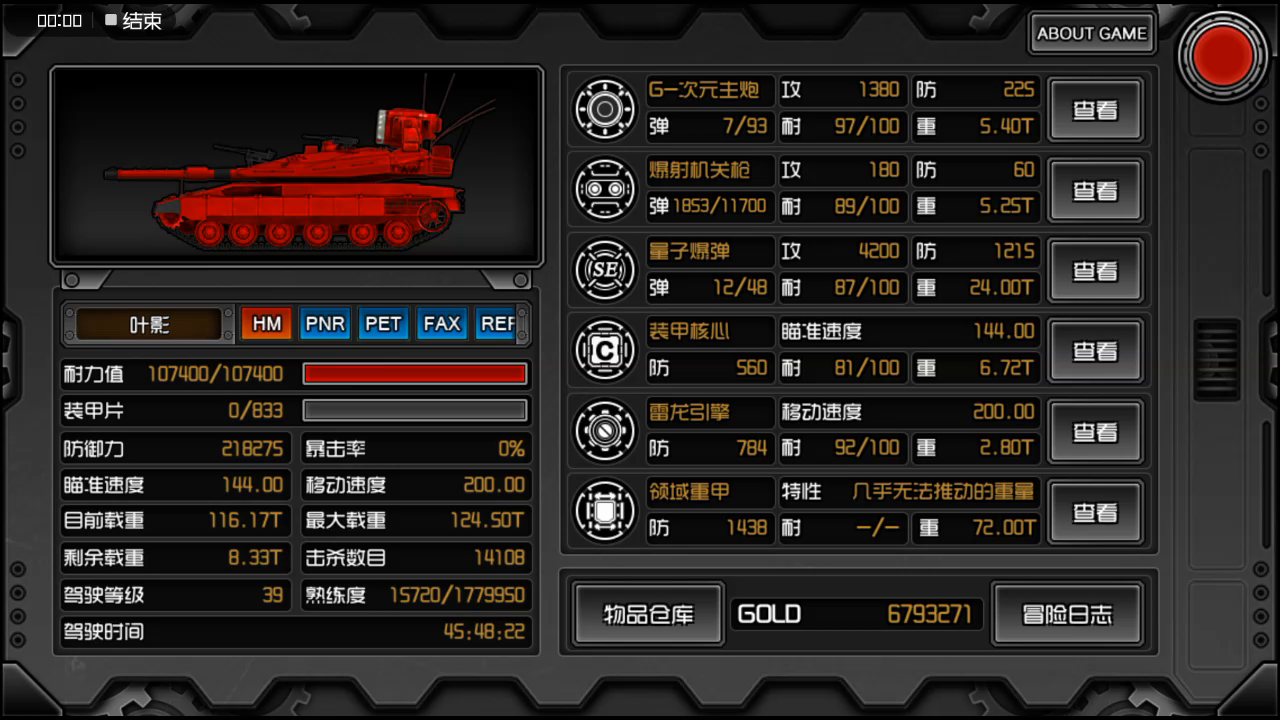This screenshot has width=1280, height=720.
Task: Select the C armor core icon
Action: coord(605,350)
